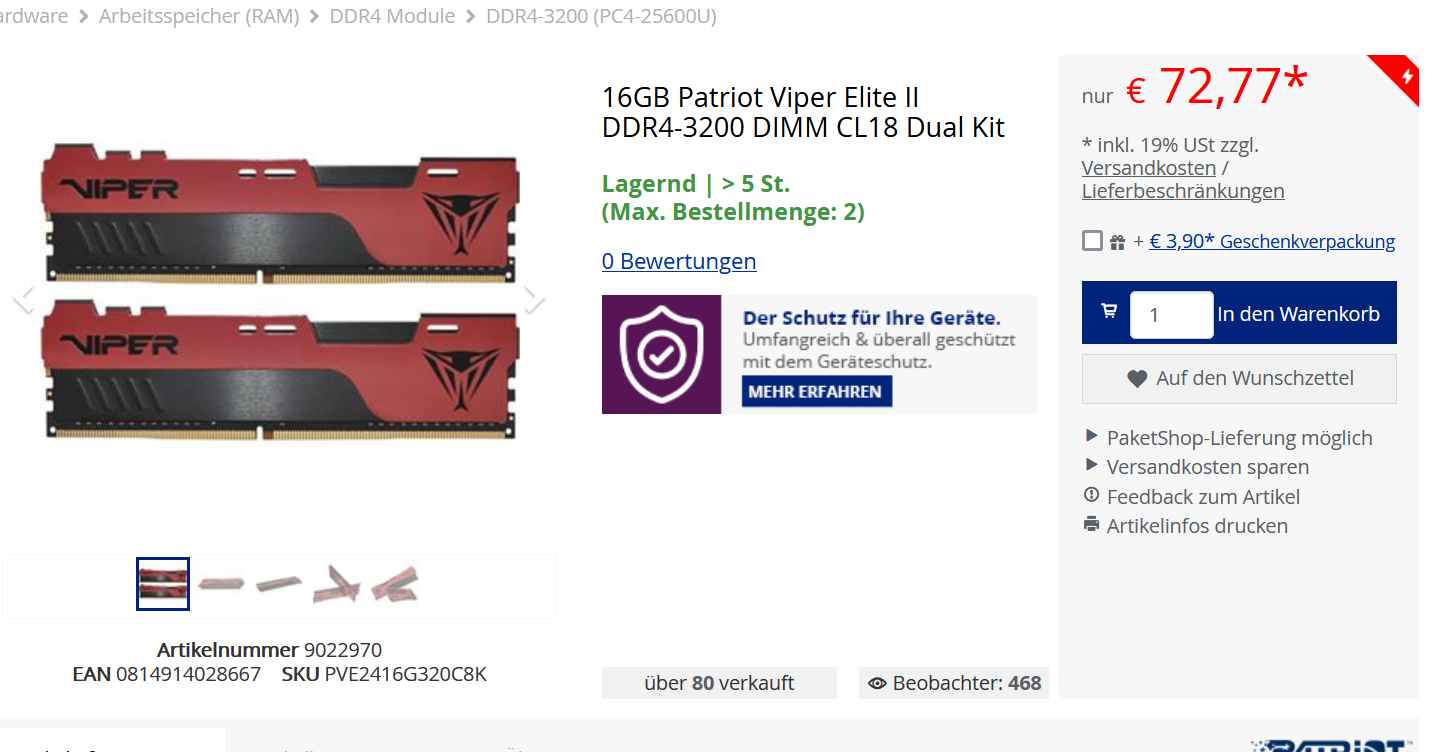Screen dimensions: 1432x752
Task: Click the shield Geräteschutz icon
Action: [x=661, y=354]
